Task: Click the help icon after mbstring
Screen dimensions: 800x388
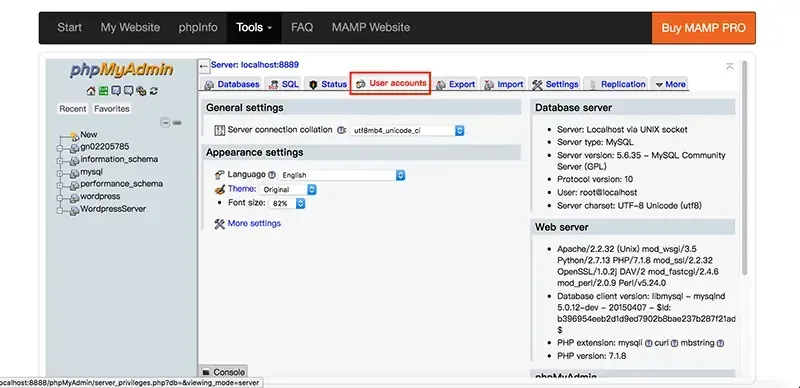Action: pos(720,343)
